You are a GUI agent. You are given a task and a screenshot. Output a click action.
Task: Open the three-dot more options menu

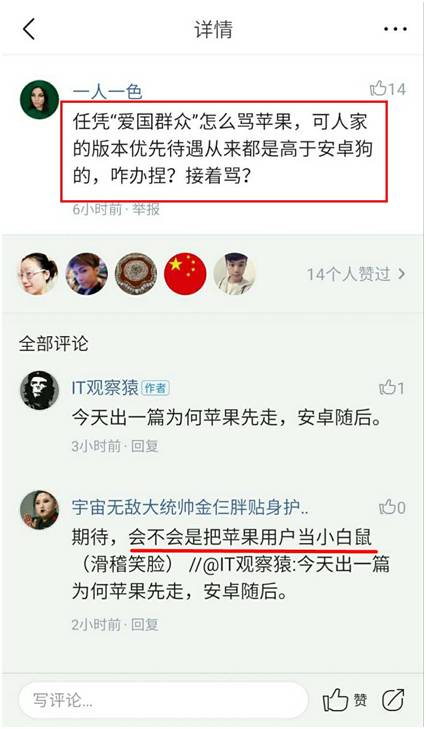[395, 29]
